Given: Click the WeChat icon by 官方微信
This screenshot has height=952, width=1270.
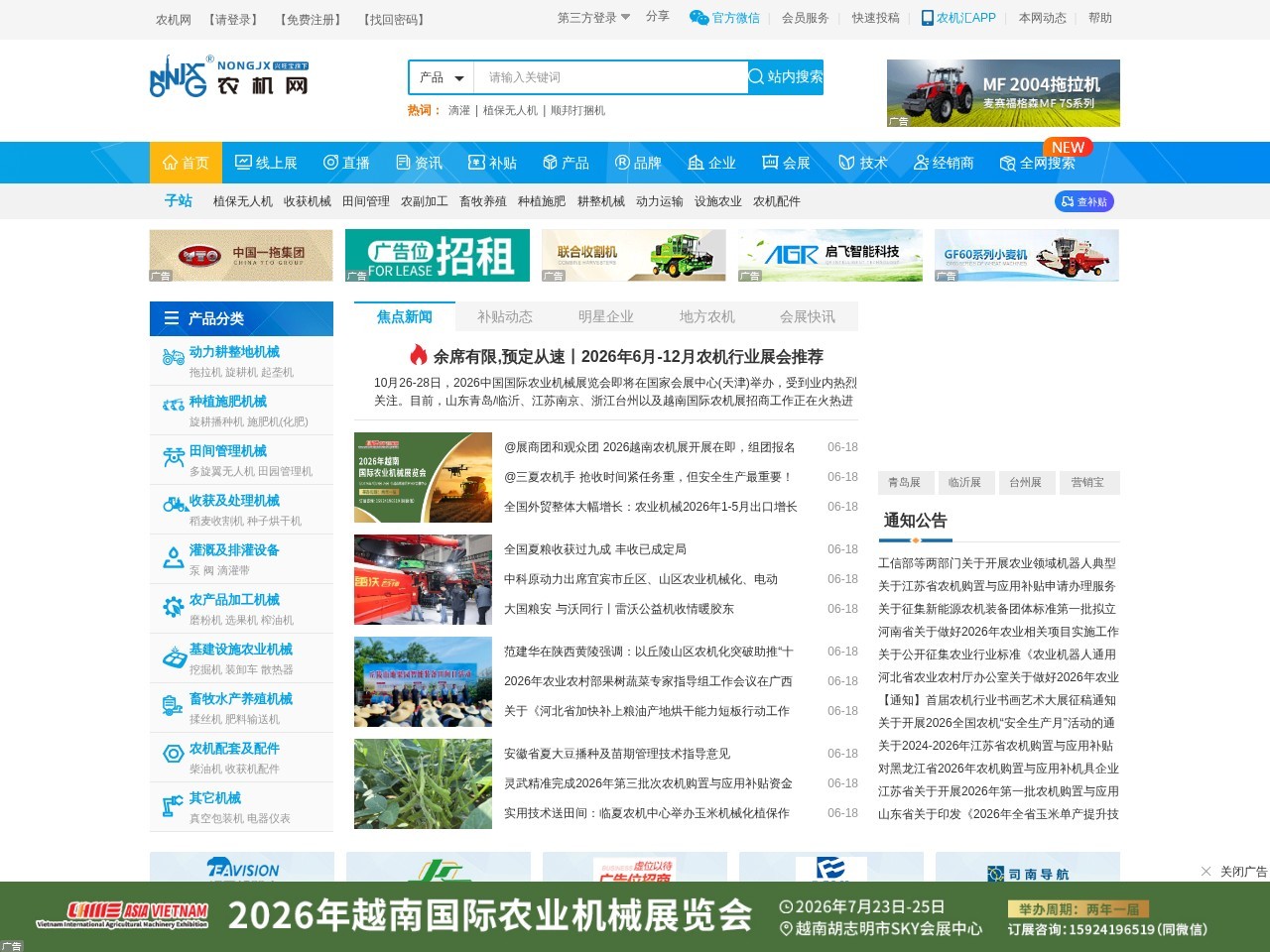Looking at the screenshot, I should click(x=698, y=18).
